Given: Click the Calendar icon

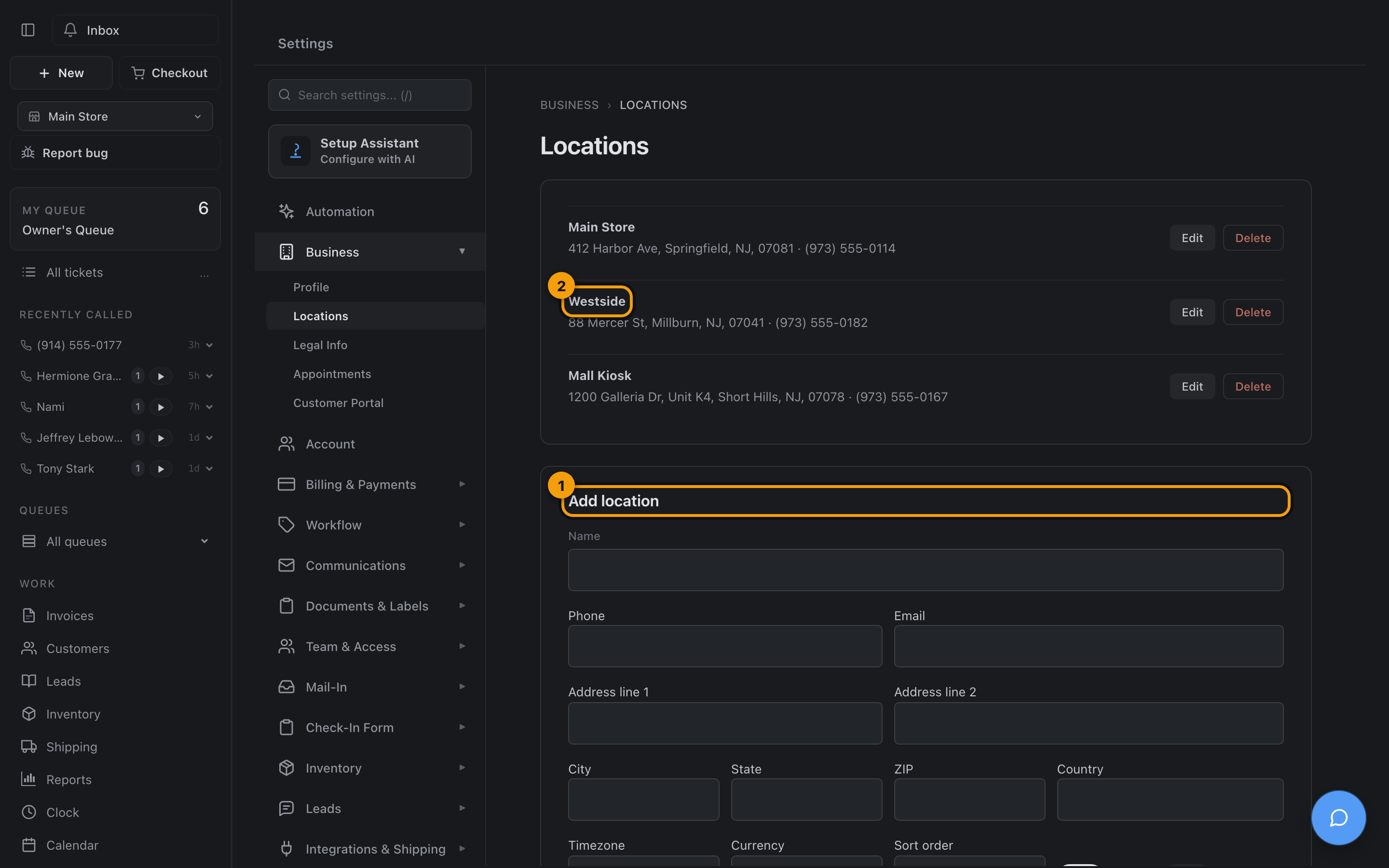Looking at the screenshot, I should click(x=29, y=845).
